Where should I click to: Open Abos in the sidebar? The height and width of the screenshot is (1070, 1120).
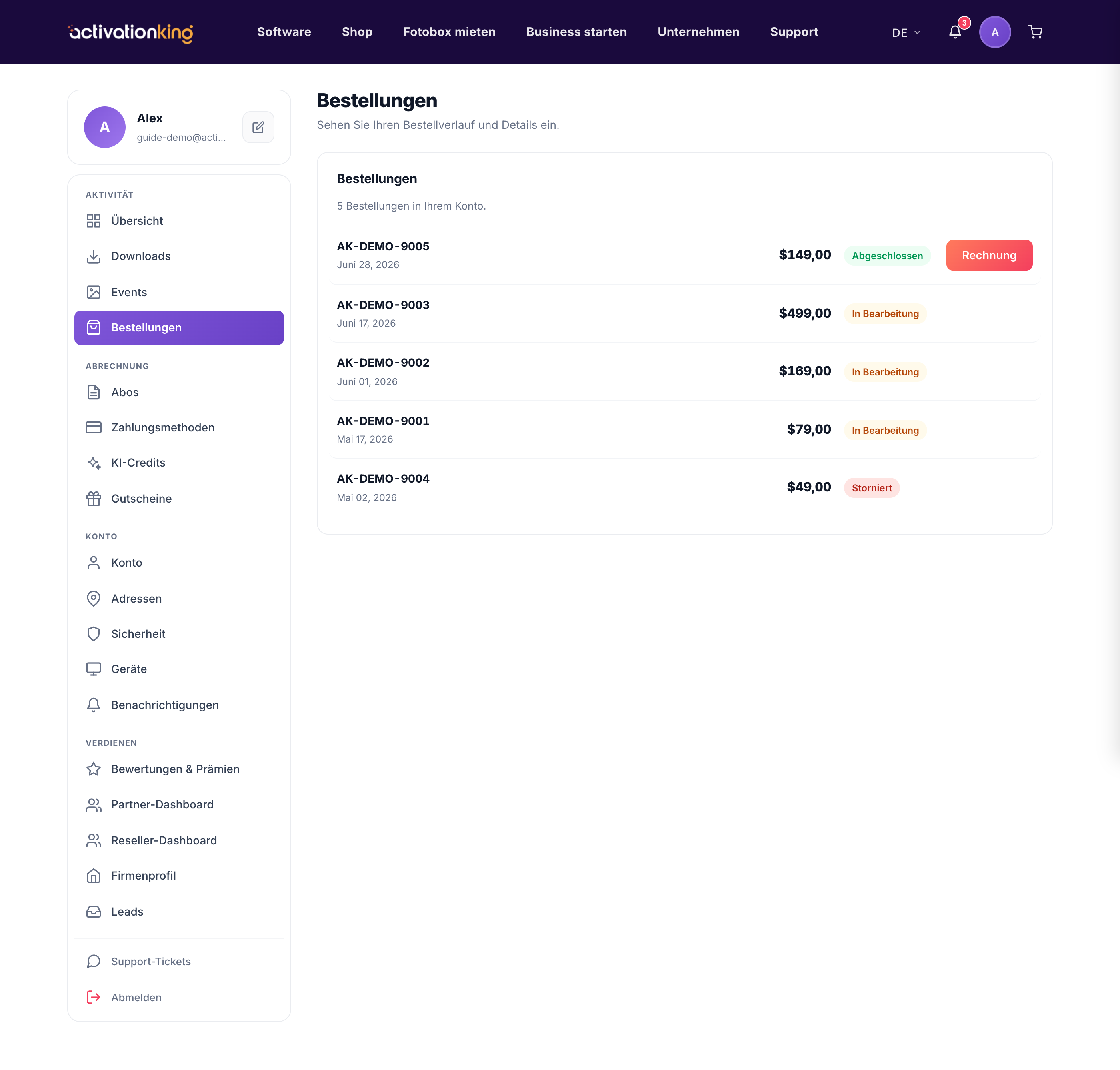(x=179, y=393)
